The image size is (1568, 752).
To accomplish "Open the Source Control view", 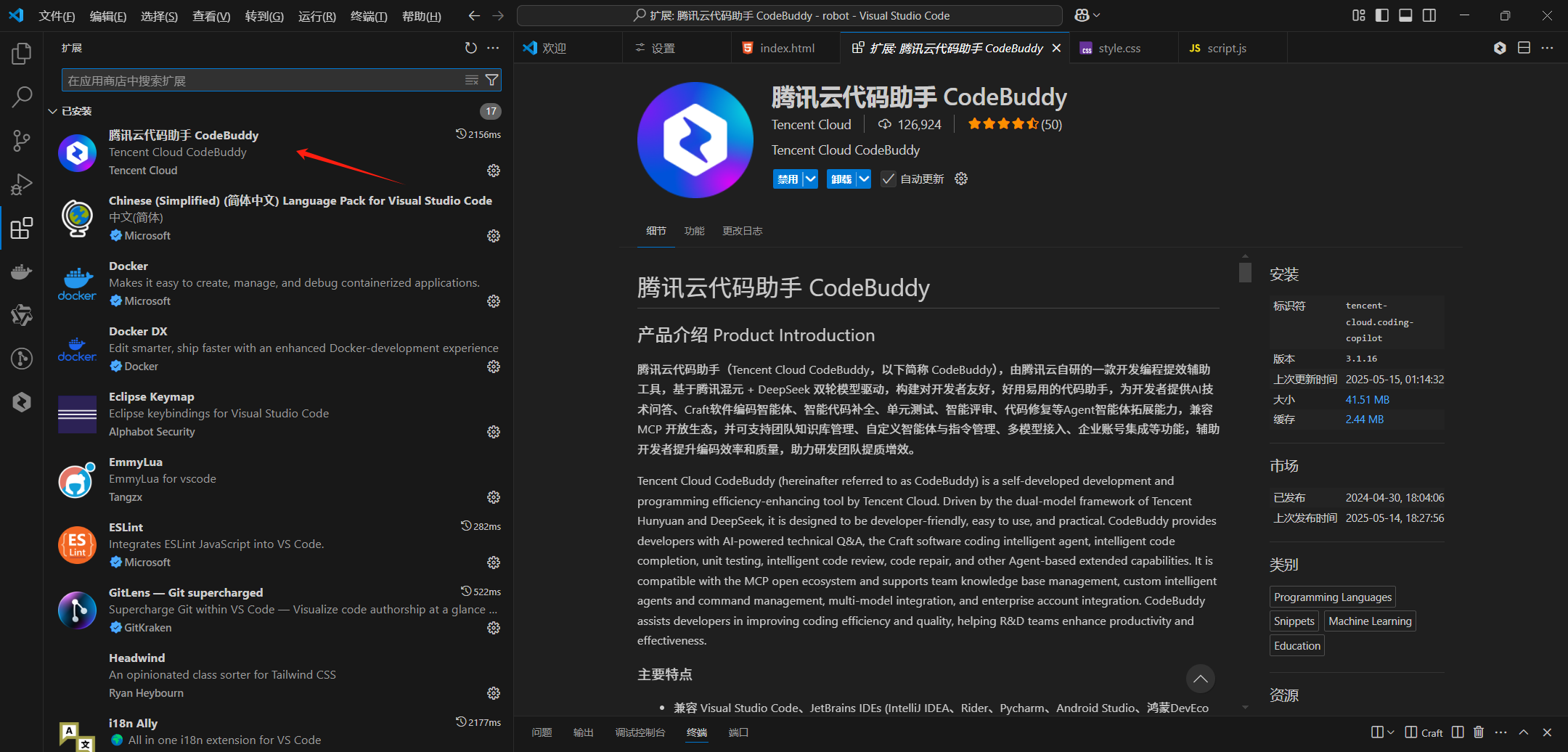I will click(x=22, y=141).
